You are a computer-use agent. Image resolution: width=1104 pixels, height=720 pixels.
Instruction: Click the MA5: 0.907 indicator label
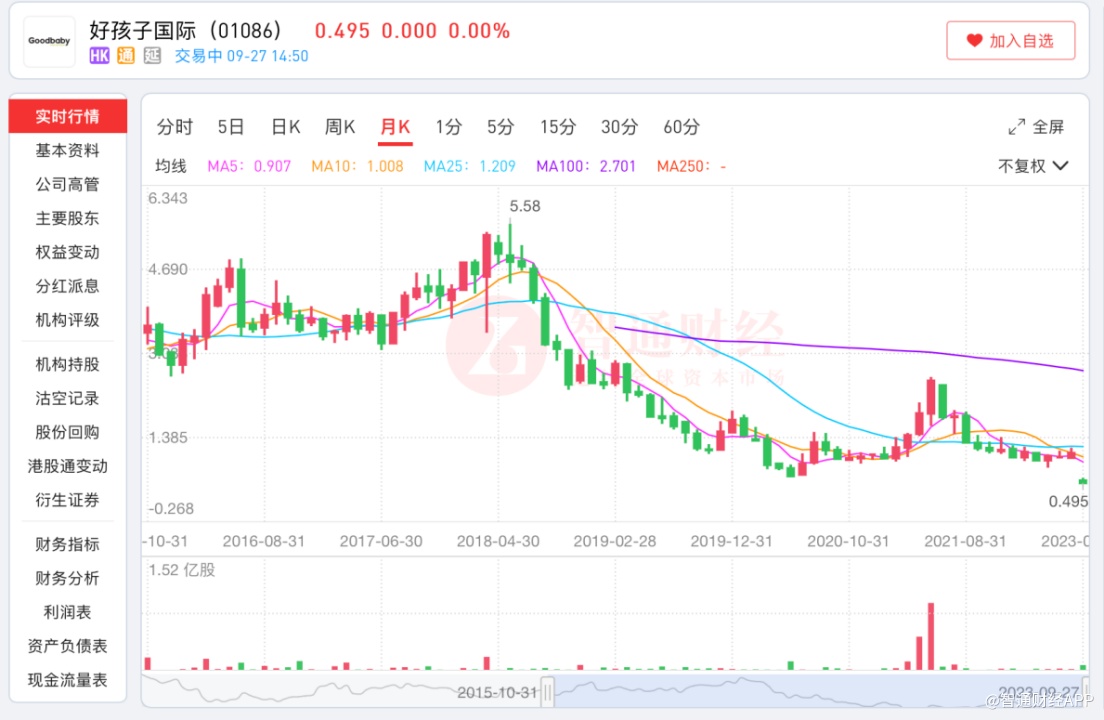(x=249, y=166)
